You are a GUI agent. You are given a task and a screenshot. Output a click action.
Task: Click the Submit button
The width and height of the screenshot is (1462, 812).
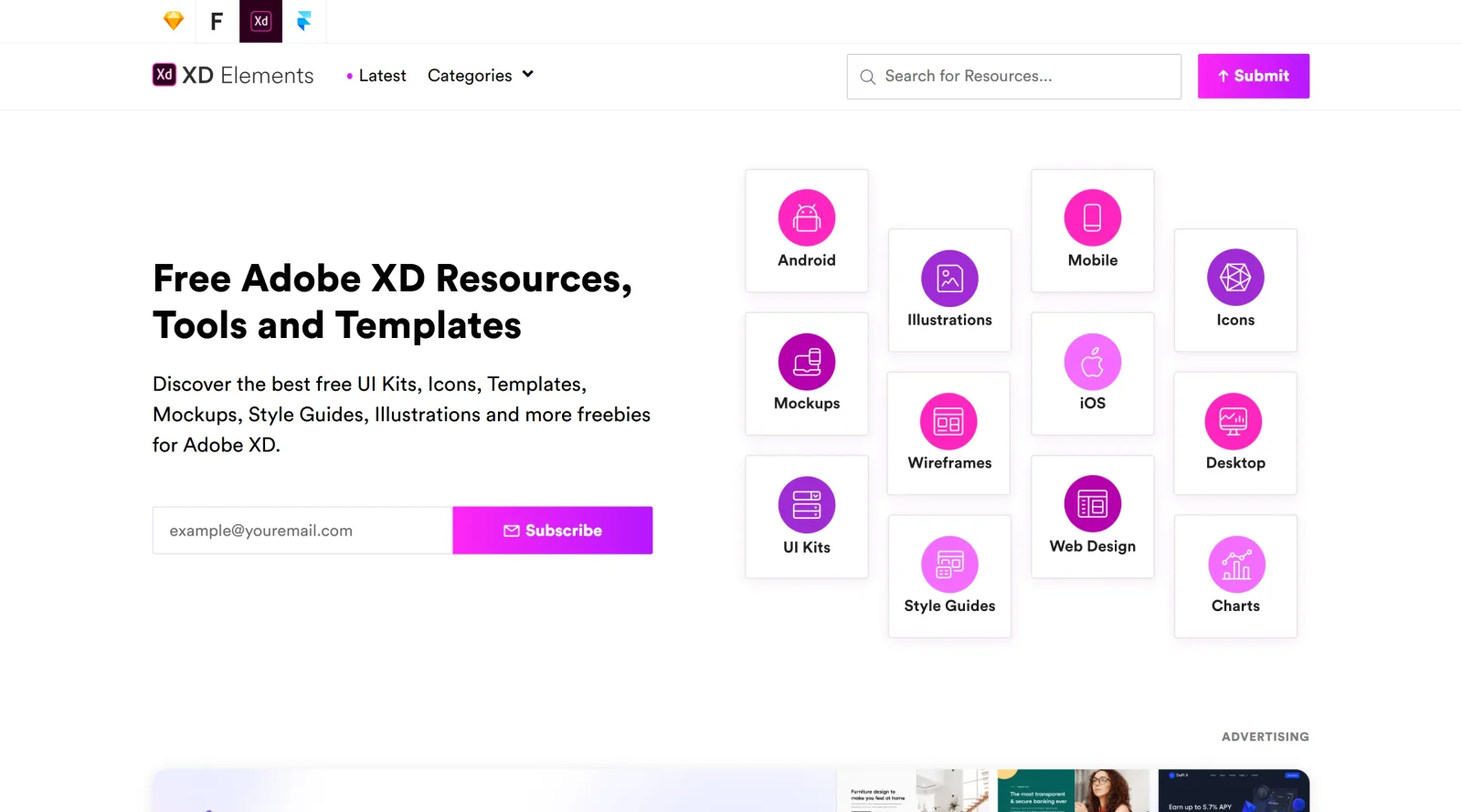pyautogui.click(x=1254, y=76)
